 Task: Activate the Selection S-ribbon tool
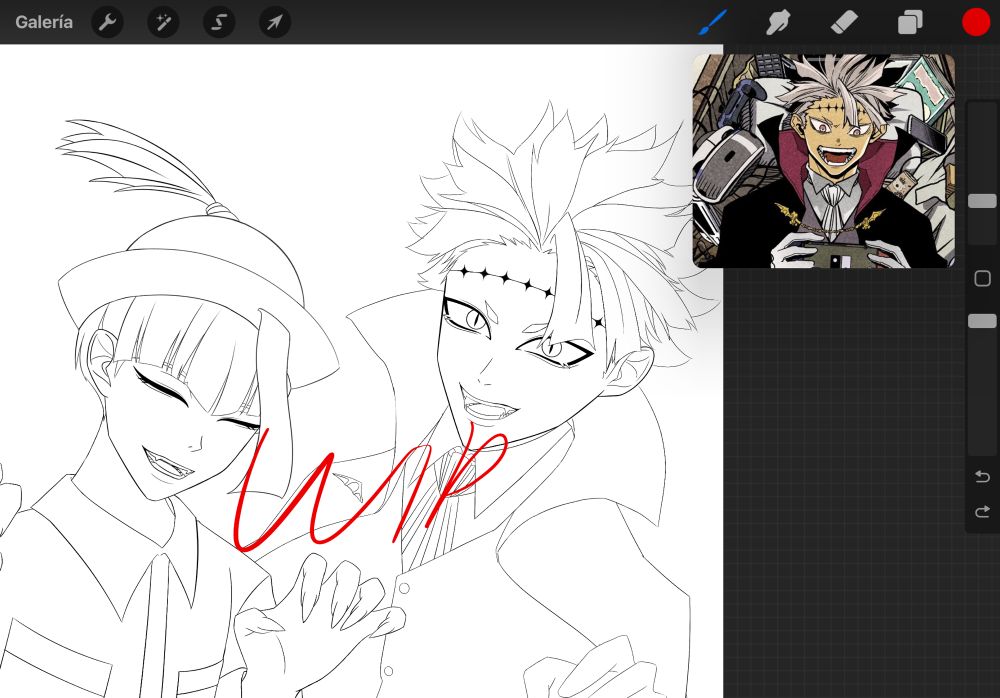[219, 22]
